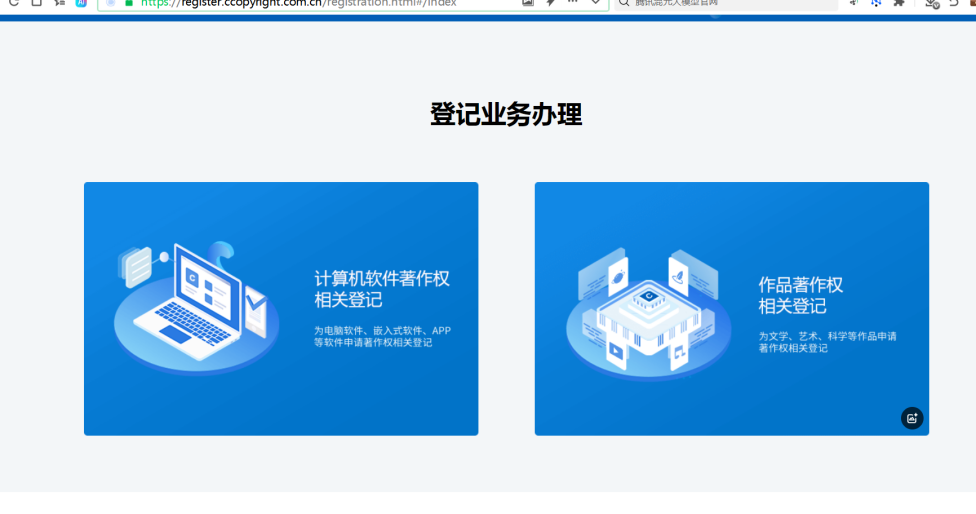Click the lightning bolt icon in address bar

(x=550, y=3)
